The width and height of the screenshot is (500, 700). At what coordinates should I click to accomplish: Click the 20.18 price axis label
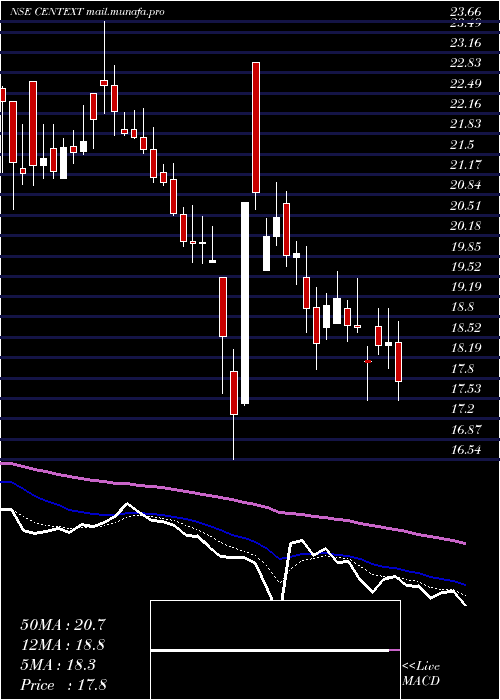(x=466, y=226)
